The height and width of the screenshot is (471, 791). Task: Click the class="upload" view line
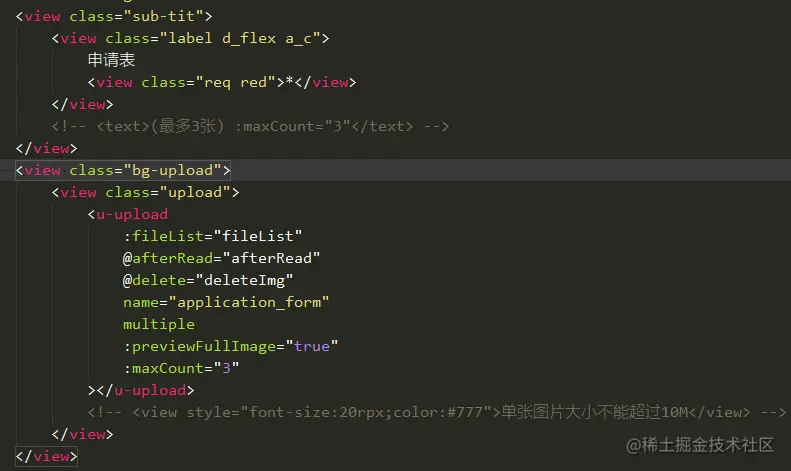pyautogui.click(x=145, y=192)
